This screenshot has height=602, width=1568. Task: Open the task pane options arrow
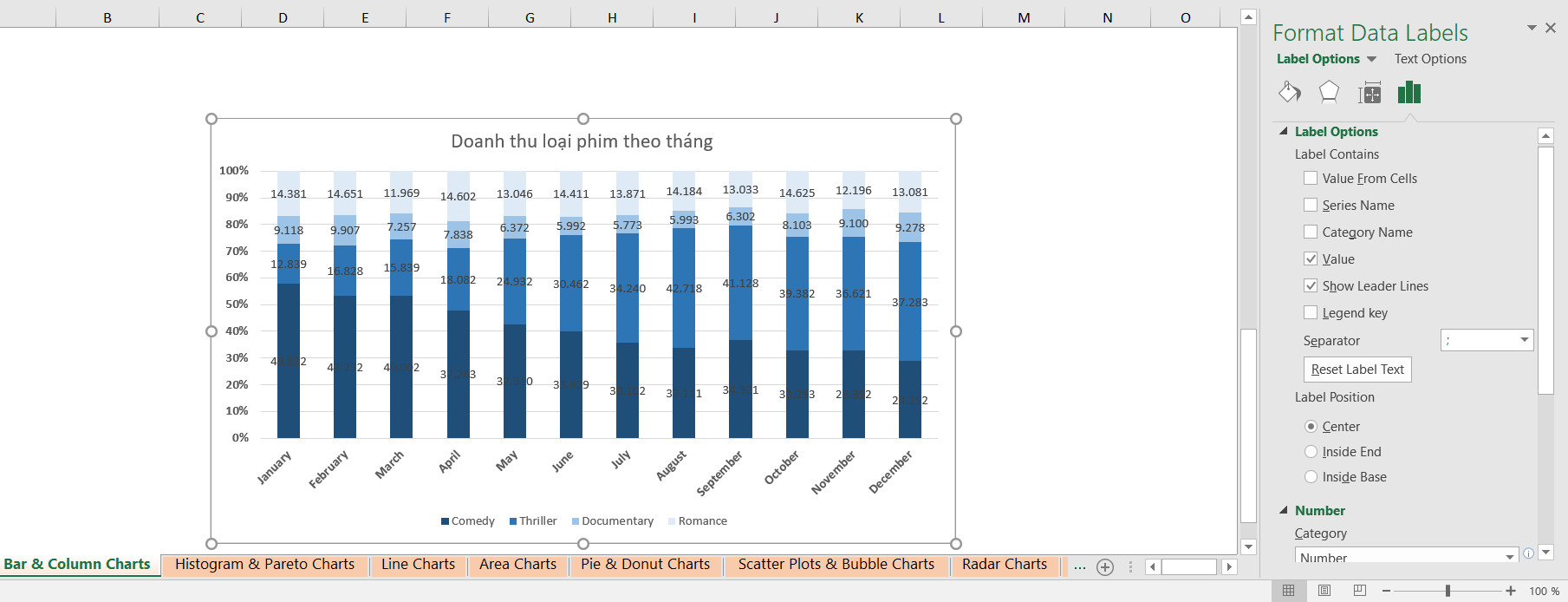[1532, 28]
